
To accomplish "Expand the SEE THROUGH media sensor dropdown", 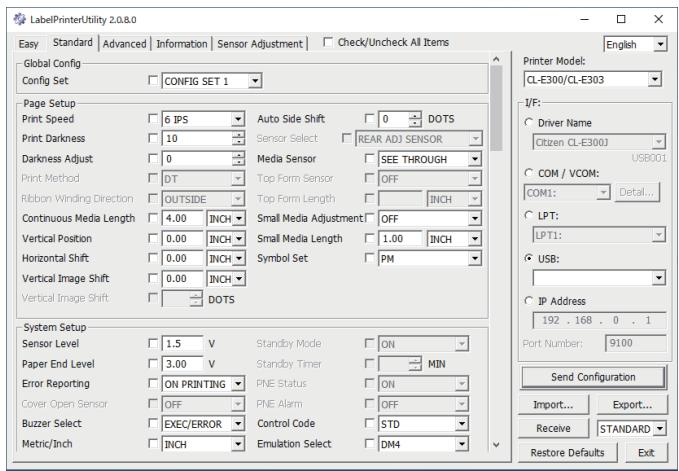I will point(430,159).
